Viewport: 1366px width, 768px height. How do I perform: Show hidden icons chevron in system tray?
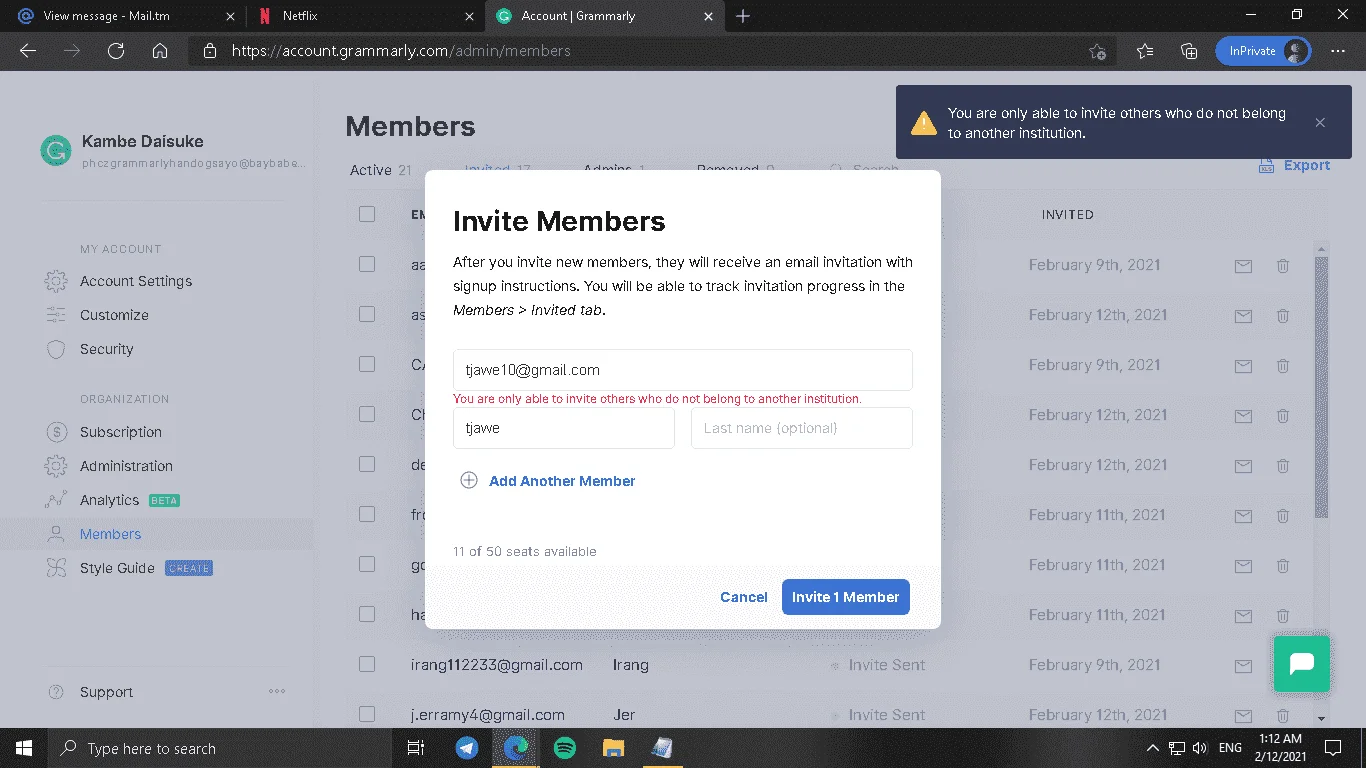(1152, 748)
